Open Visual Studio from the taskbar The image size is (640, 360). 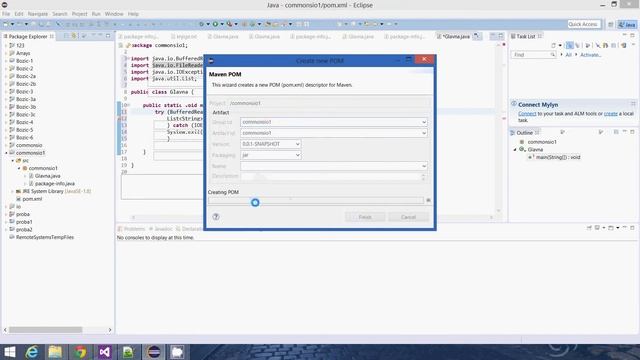104,352
